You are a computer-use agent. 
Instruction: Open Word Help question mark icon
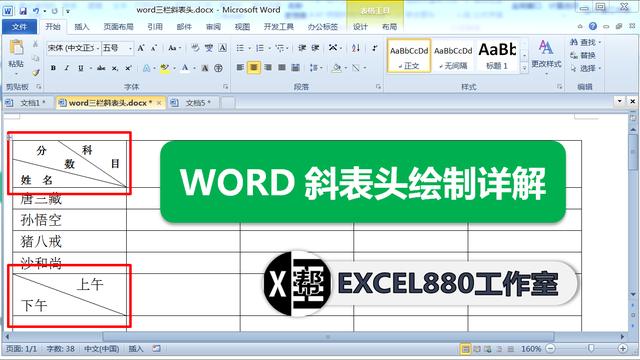[x=593, y=26]
